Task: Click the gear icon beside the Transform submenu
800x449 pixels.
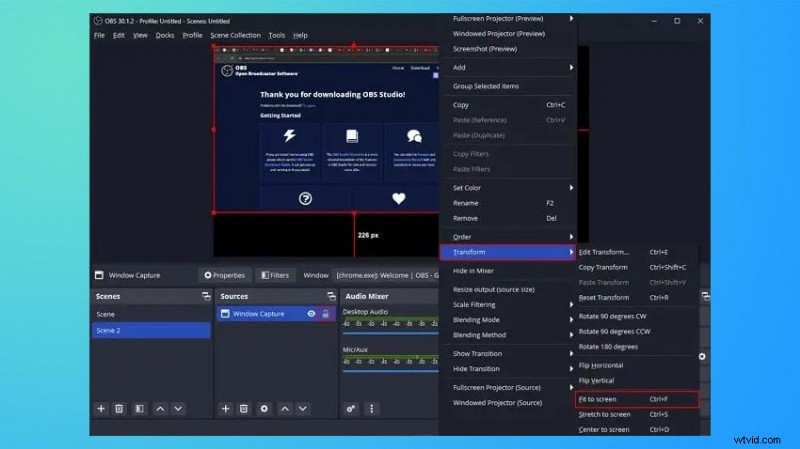Action: (x=702, y=357)
